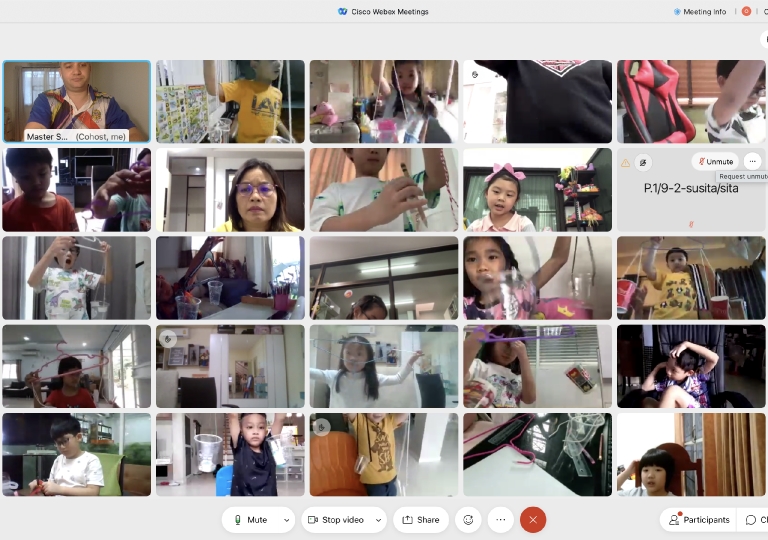Click the hand icon on the black-shirt tile

tap(475, 74)
